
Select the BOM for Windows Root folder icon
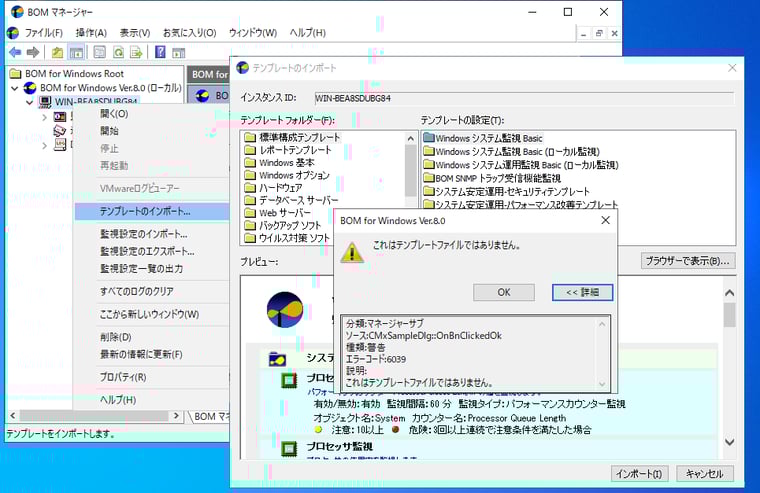tap(16, 74)
